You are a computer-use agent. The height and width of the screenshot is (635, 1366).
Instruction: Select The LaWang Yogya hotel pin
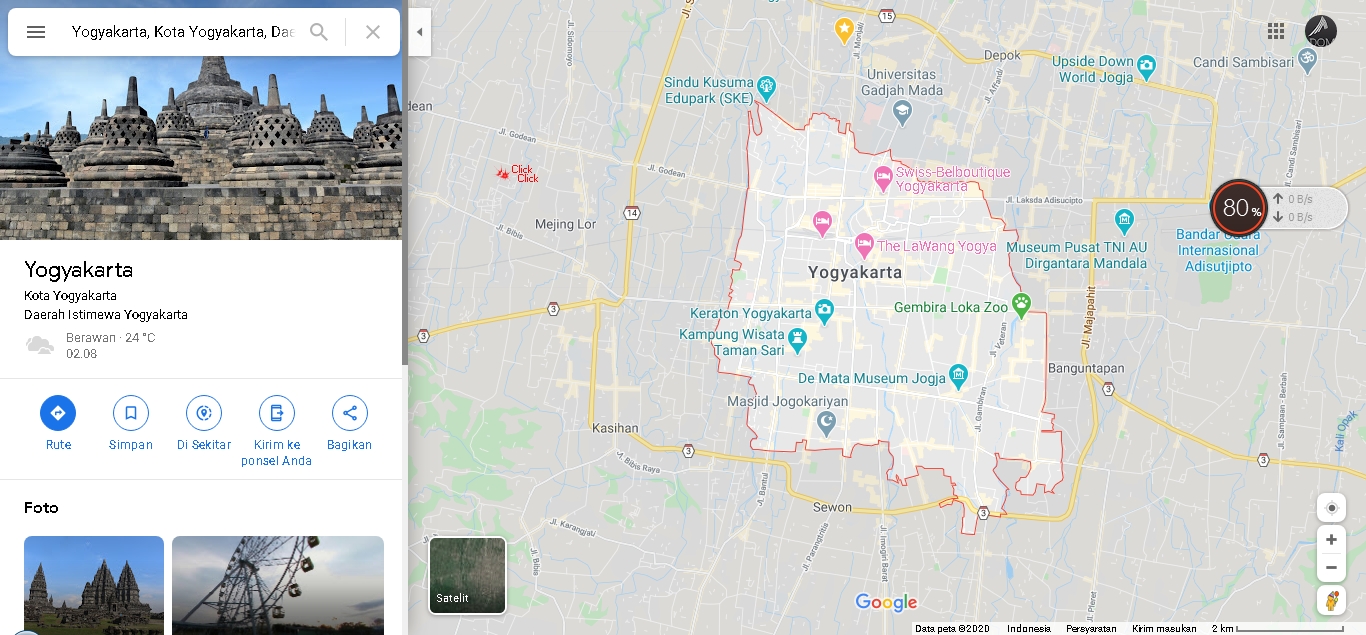(864, 244)
